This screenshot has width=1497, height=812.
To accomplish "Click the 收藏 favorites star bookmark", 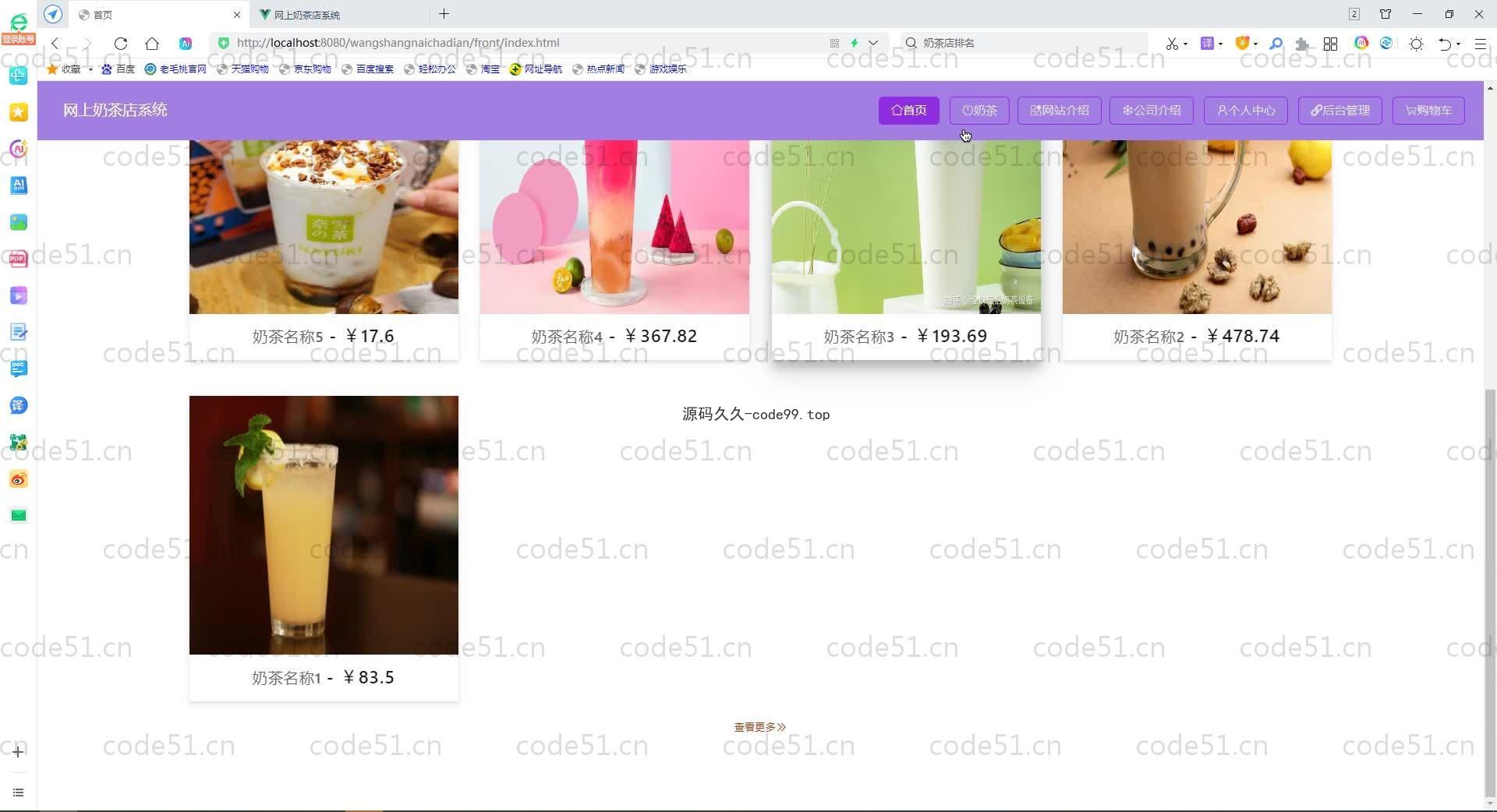I will 64,69.
